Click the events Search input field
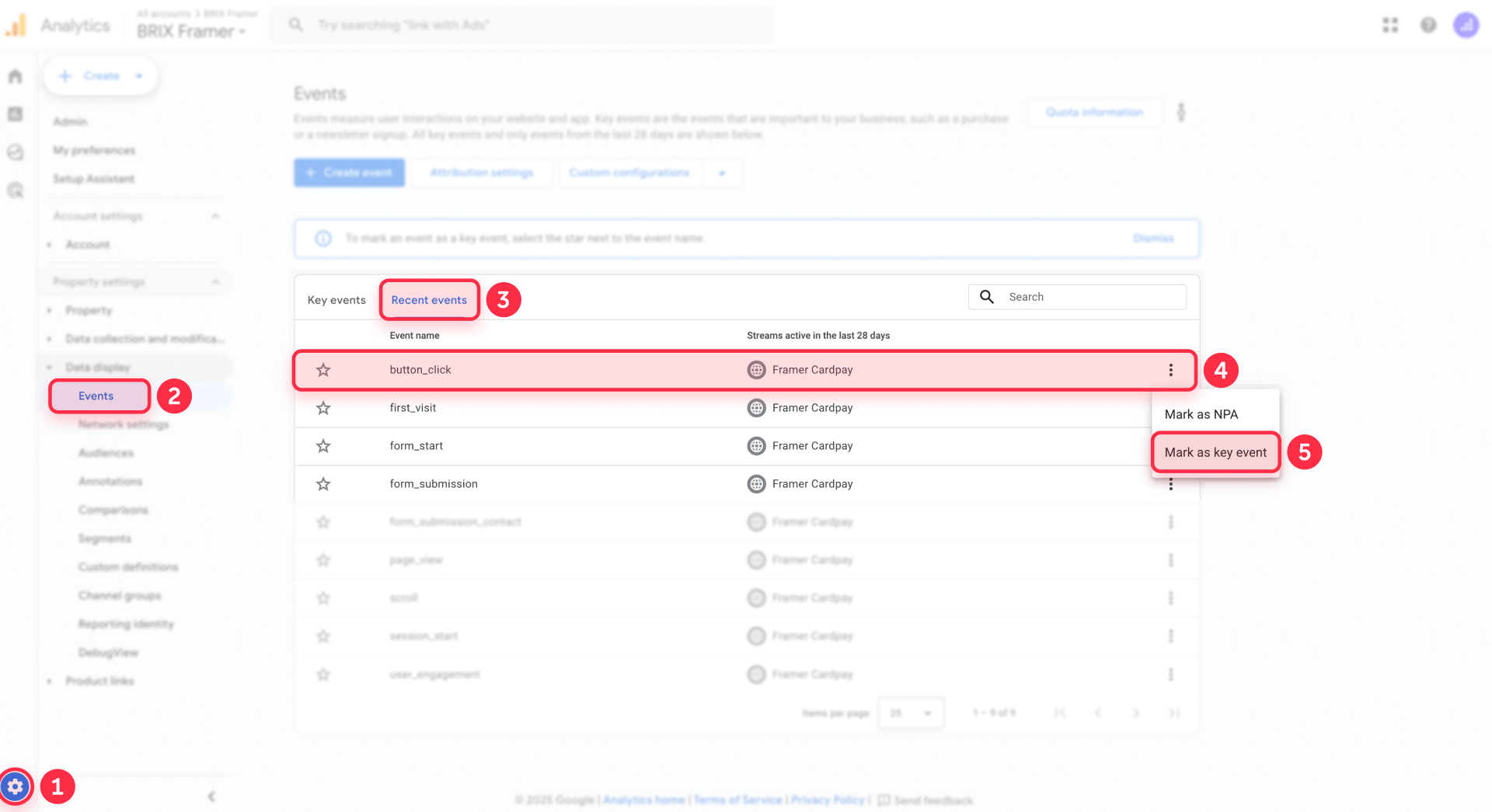 1077,297
